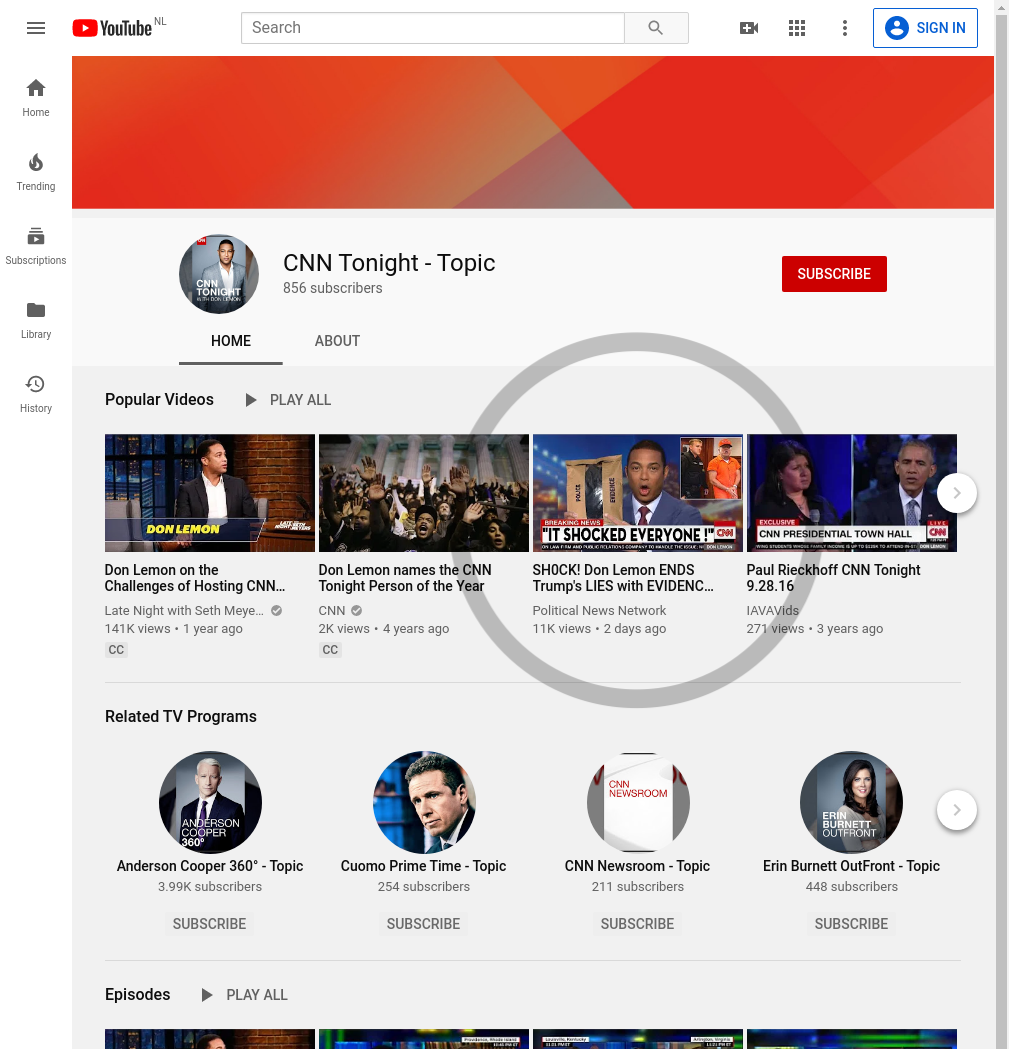Open the hamburger guide menu
Screen dimensions: 1009x1049
pyautogui.click(x=36, y=28)
